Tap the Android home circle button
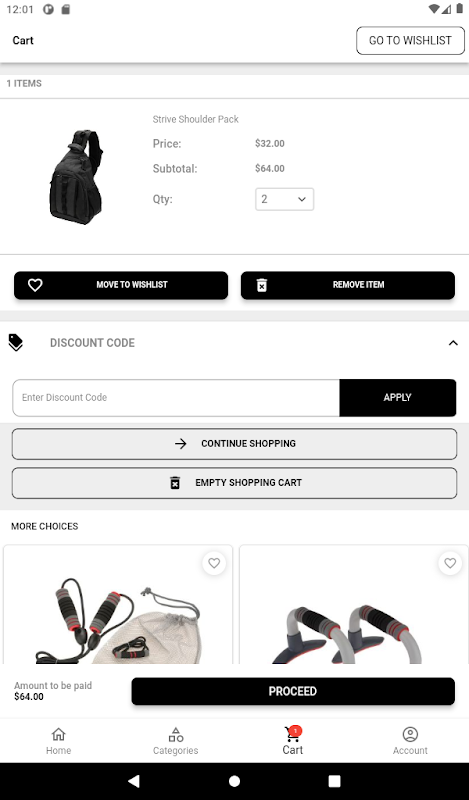Image resolution: width=469 pixels, height=800 pixels. pos(234,781)
